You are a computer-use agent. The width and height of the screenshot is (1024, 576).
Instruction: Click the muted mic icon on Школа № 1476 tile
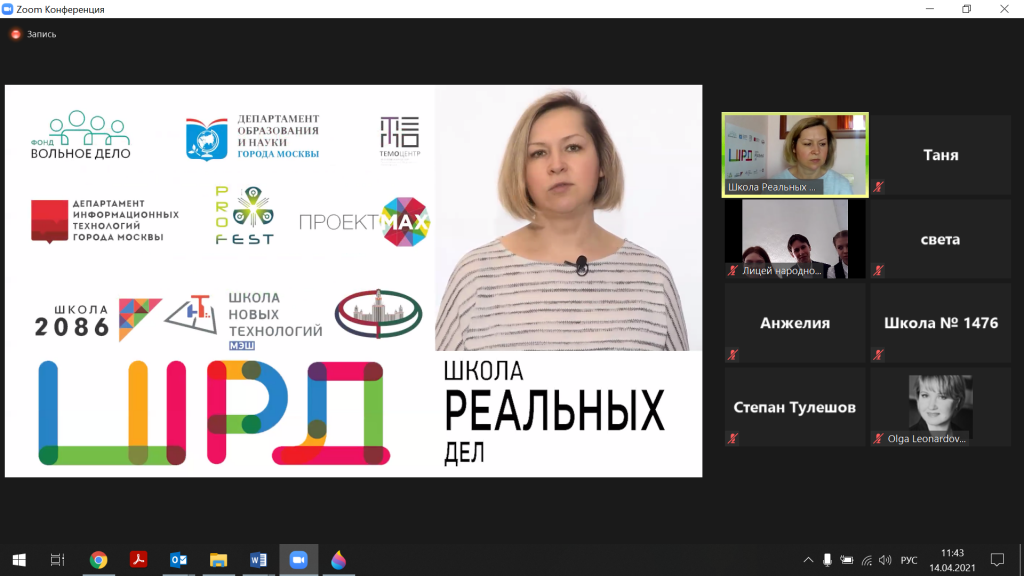click(x=878, y=355)
